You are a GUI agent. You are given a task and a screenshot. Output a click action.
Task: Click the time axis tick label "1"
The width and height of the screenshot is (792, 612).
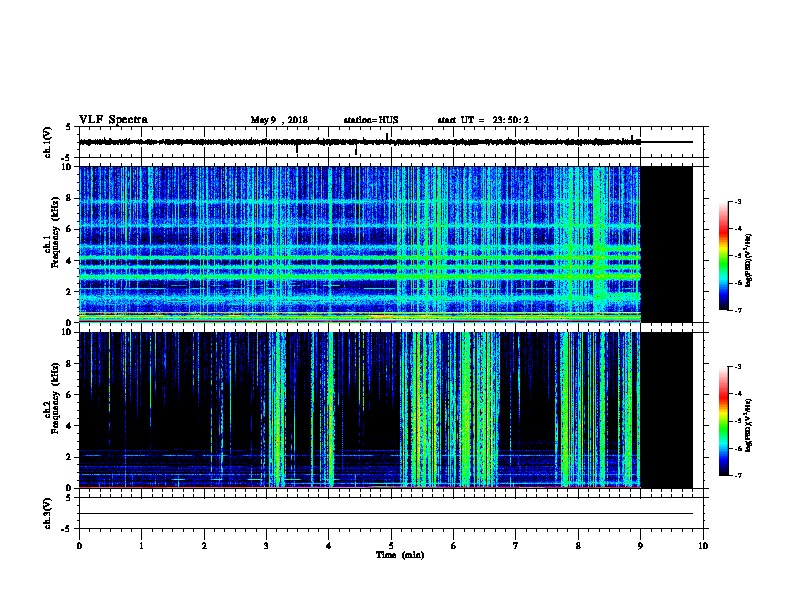point(141,546)
